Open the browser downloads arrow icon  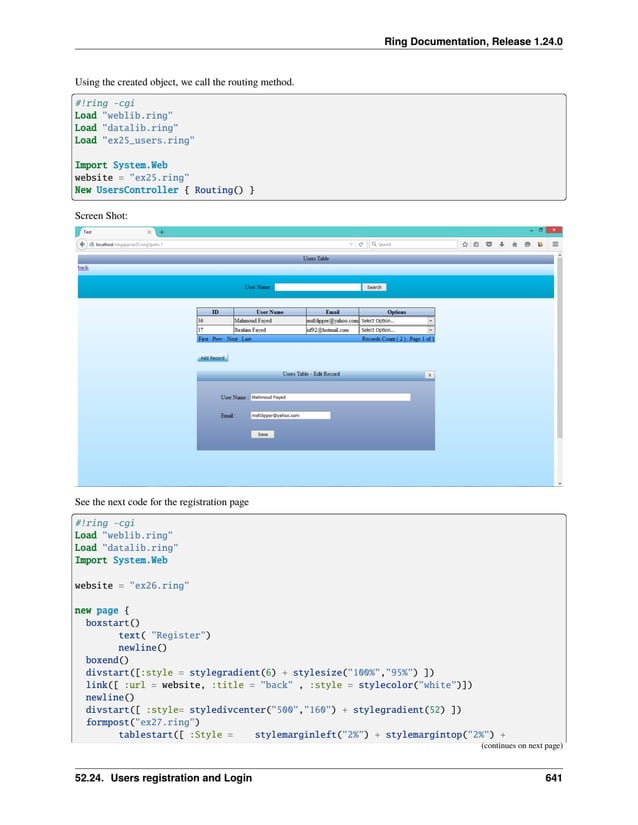(x=502, y=244)
